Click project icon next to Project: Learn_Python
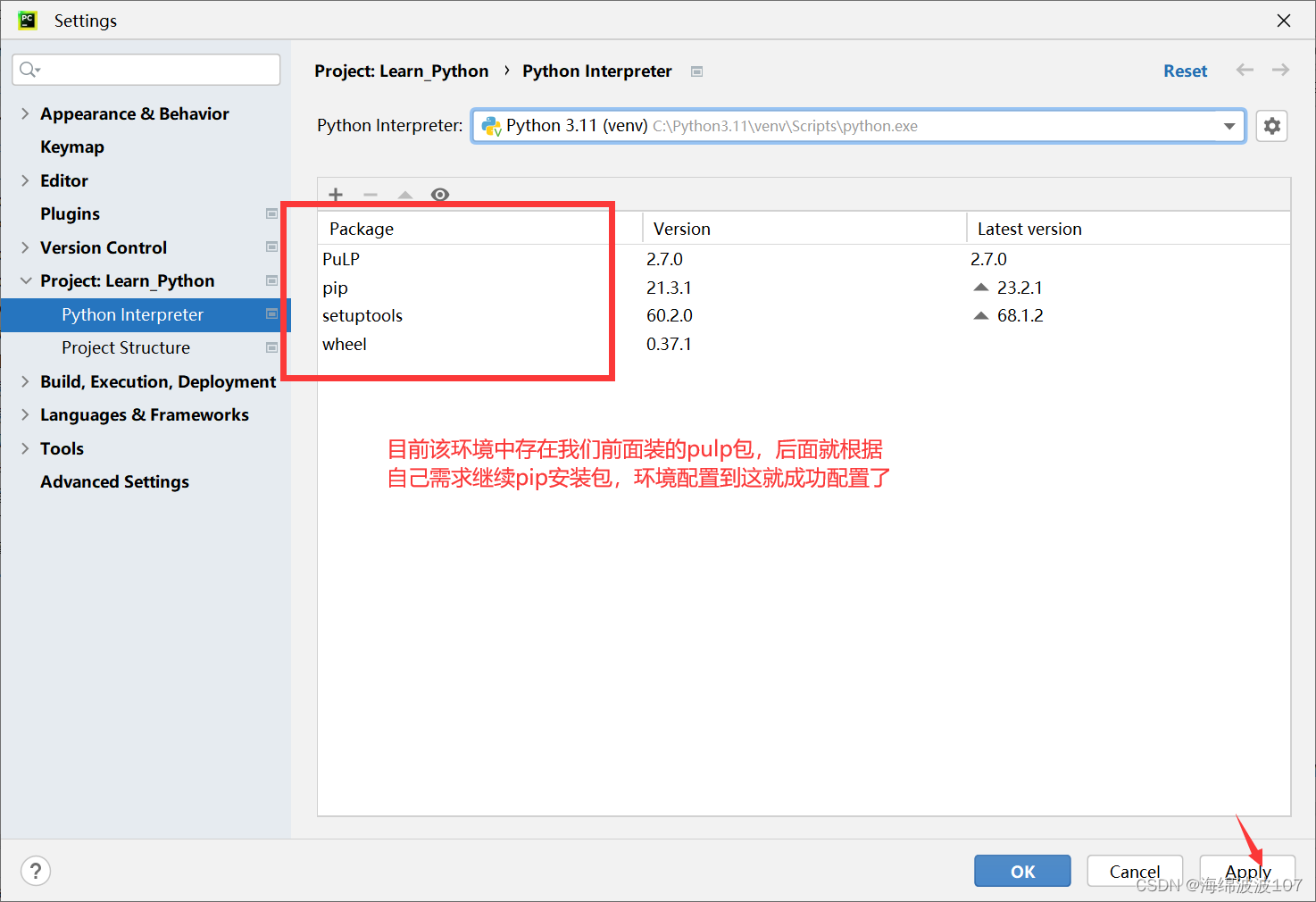This screenshot has height=902, width=1316. [x=271, y=280]
